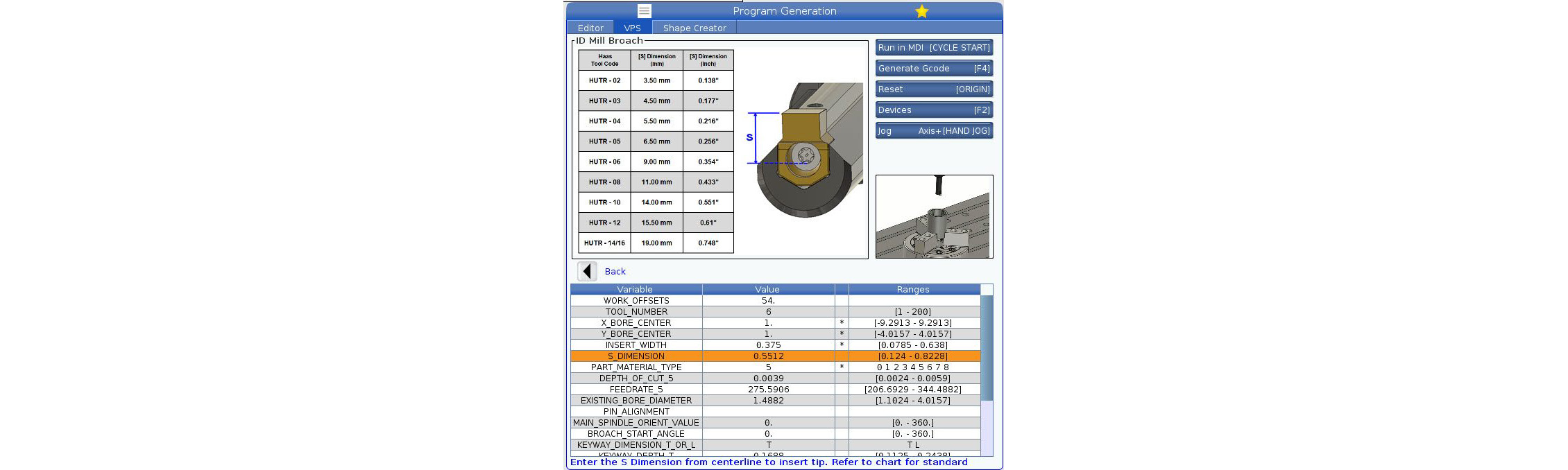The height and width of the screenshot is (470, 1568).
Task: Click the INSERT_WIDTH variable name
Action: [x=636, y=345]
